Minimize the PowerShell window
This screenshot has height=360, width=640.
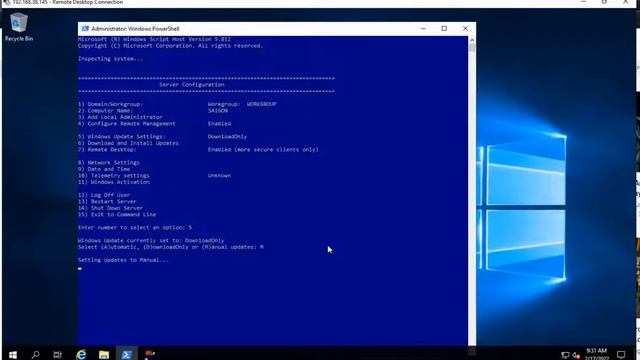[423, 29]
